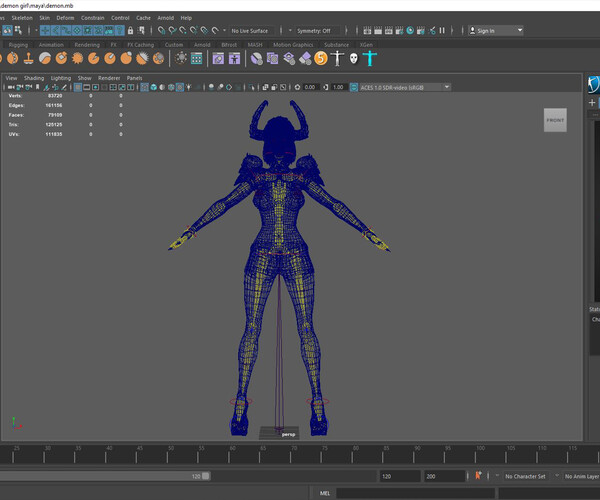600x500 pixels.
Task: Click the make live surface magnet icon
Action: [215, 31]
